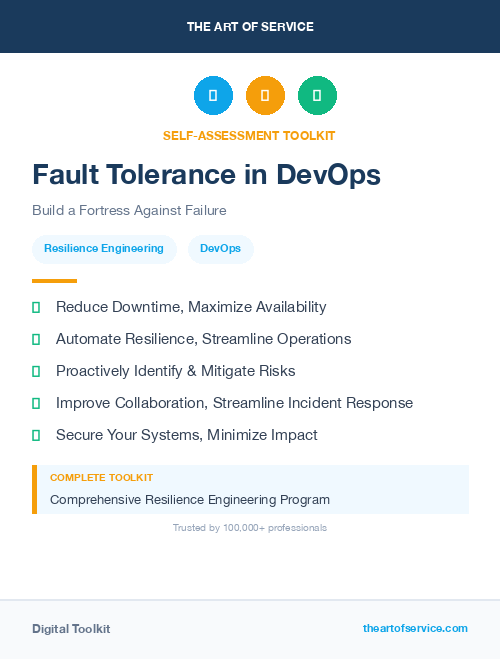The width and height of the screenshot is (500, 659).
Task: Click Trusted by 100,000+ professionals text
Action: pyautogui.click(x=250, y=527)
